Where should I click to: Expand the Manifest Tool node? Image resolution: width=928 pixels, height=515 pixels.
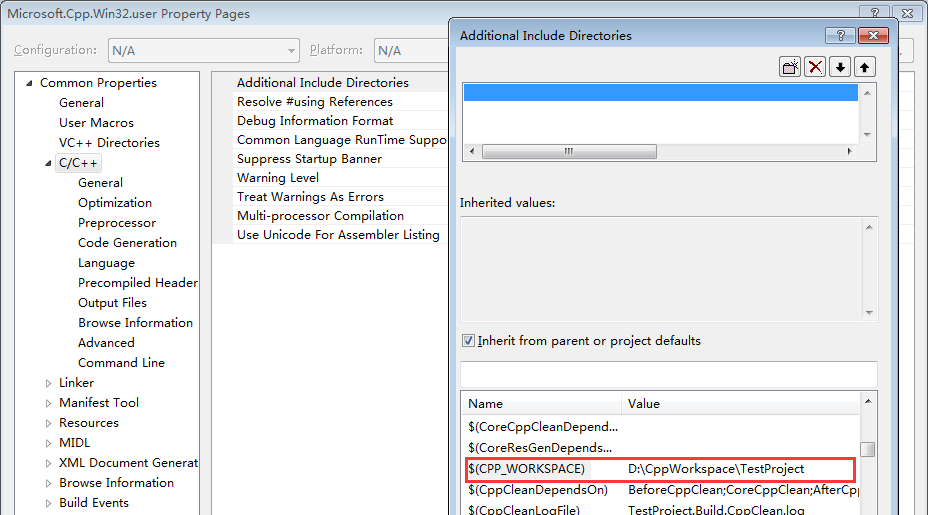coord(48,403)
